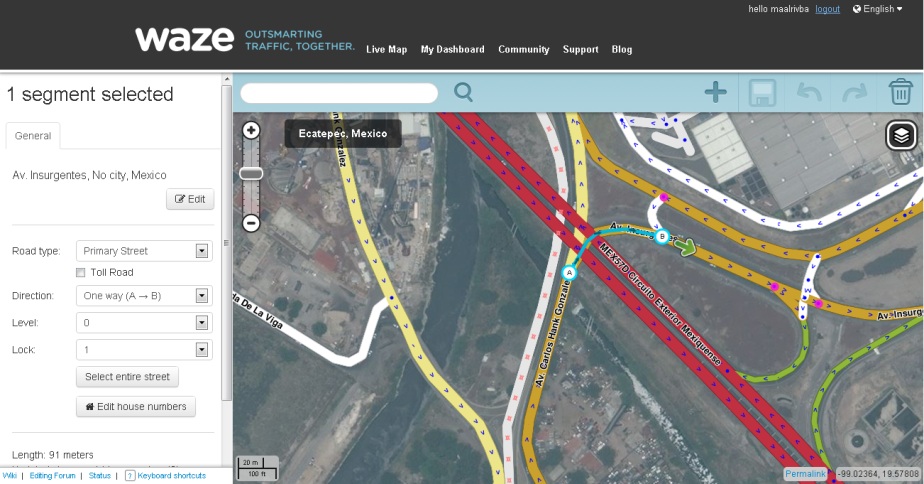Click the logout link
924x484 pixels.
(827, 9)
